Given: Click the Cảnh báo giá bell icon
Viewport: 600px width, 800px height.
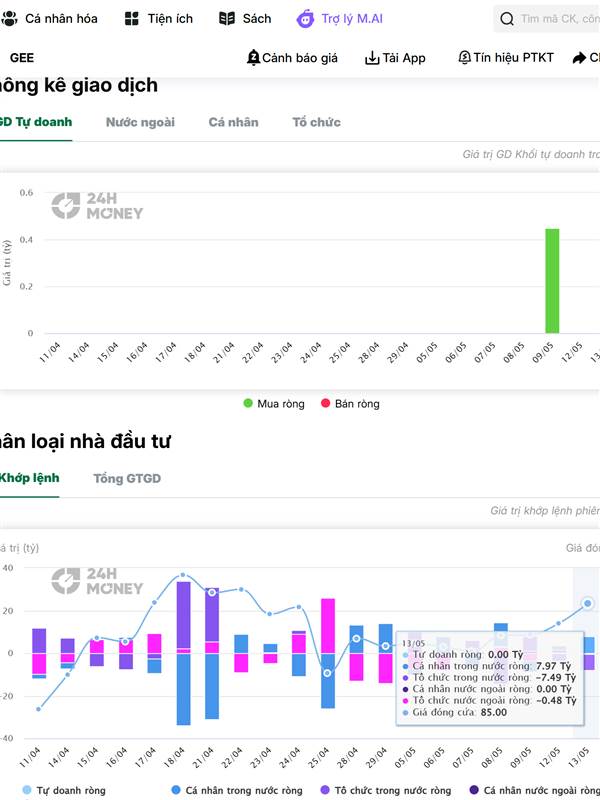Looking at the screenshot, I should 253,58.
